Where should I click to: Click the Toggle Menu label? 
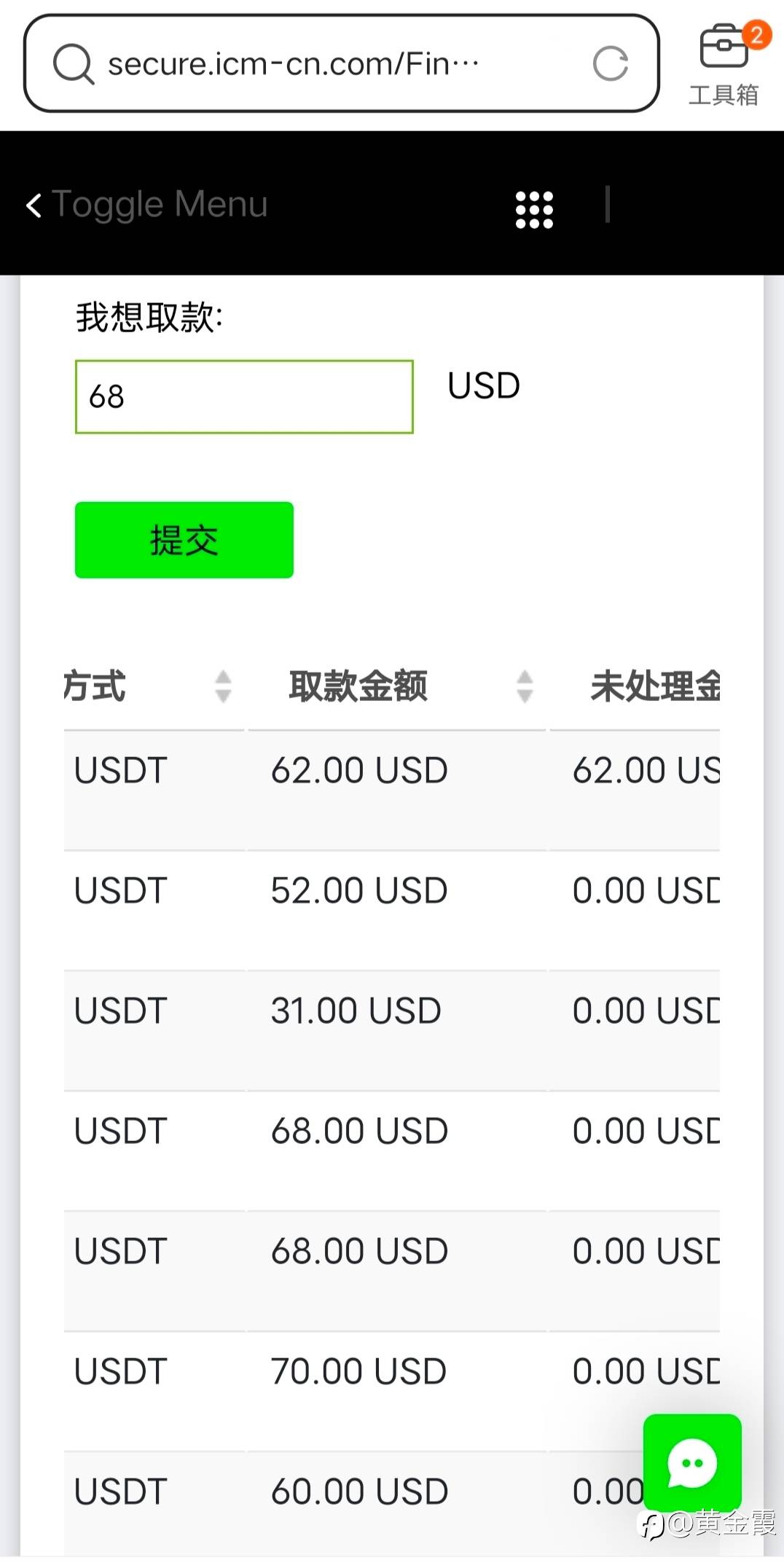tap(160, 205)
